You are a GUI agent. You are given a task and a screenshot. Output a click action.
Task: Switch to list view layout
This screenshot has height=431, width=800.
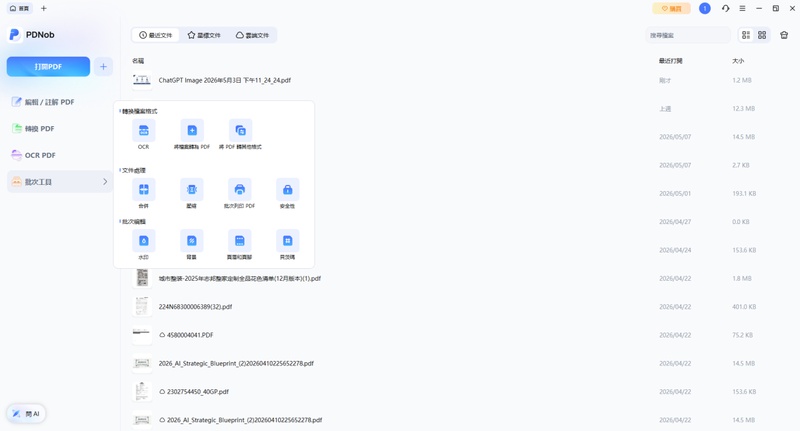tap(746, 35)
